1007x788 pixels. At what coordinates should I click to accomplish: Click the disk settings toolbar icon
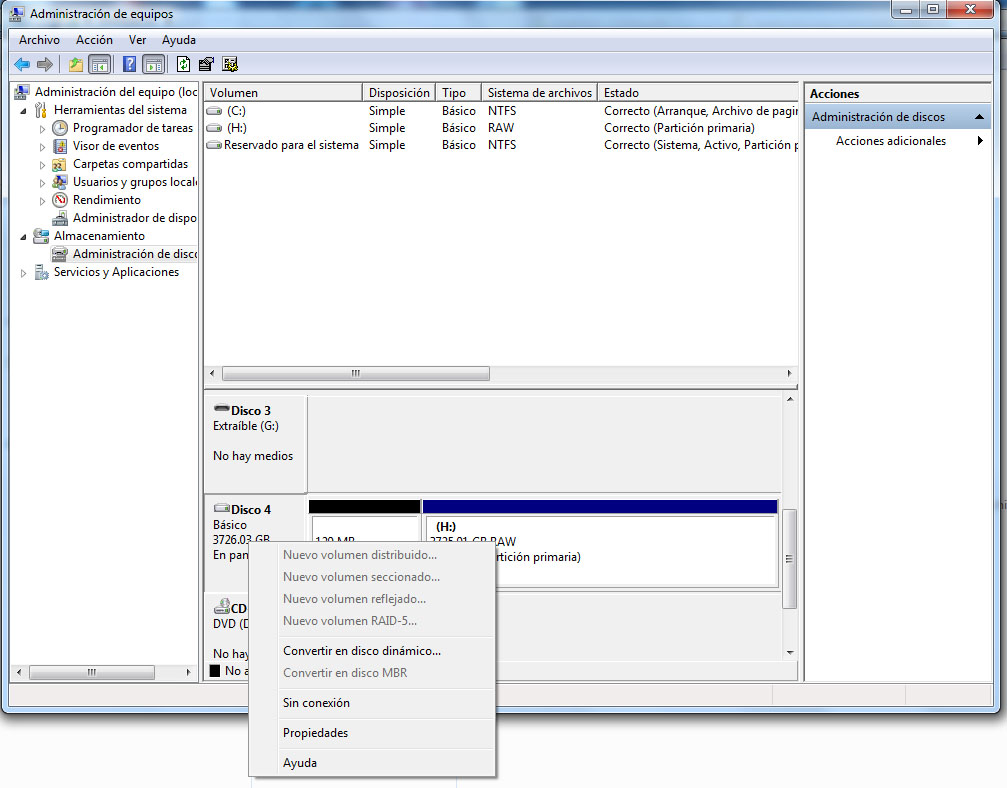[x=230, y=64]
